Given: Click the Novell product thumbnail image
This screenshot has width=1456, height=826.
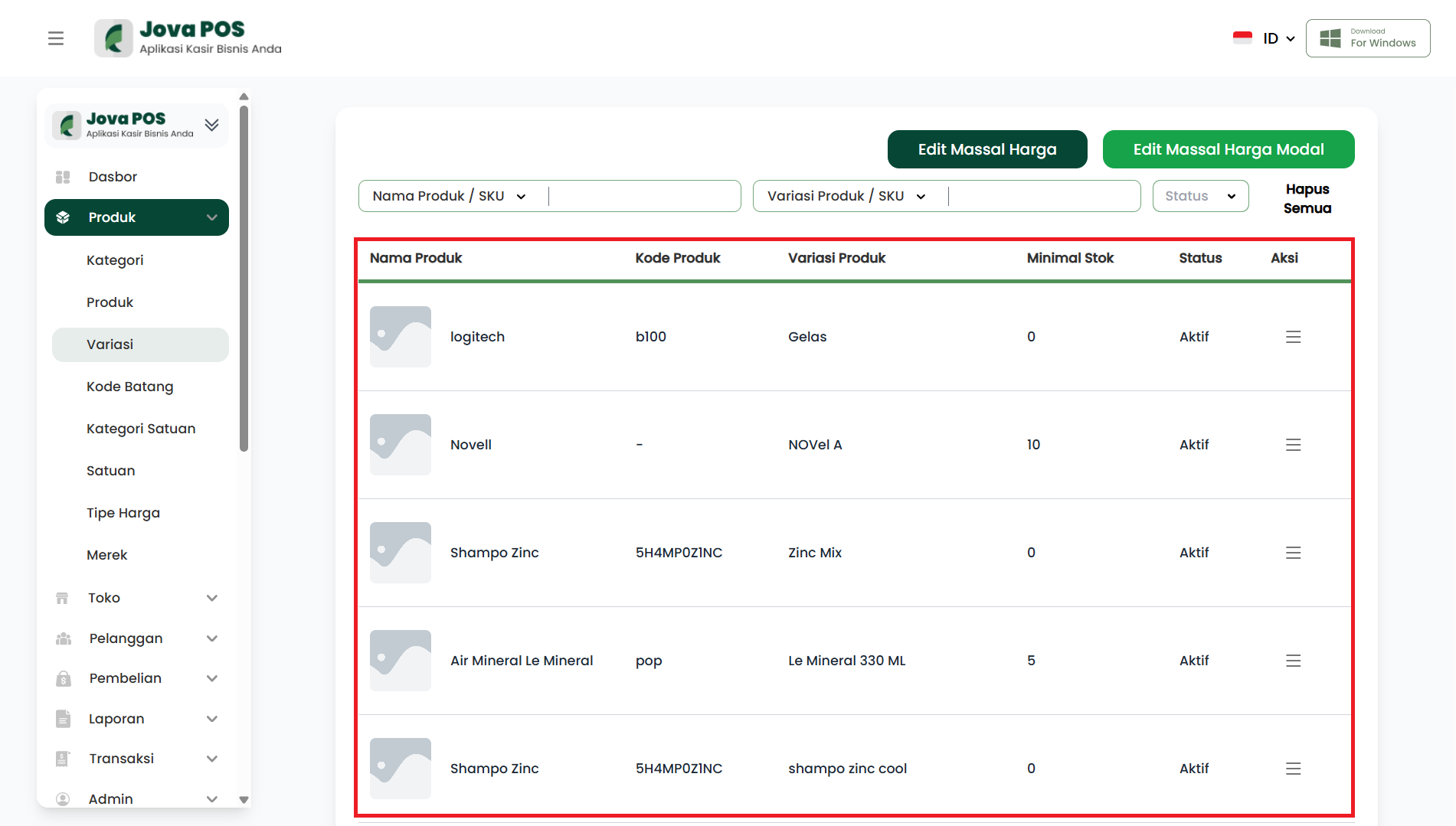Looking at the screenshot, I should (401, 445).
